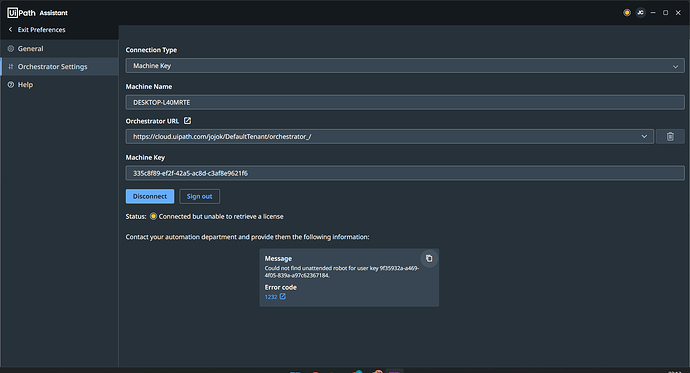
Task: Open the Help section
Action: [59, 85]
